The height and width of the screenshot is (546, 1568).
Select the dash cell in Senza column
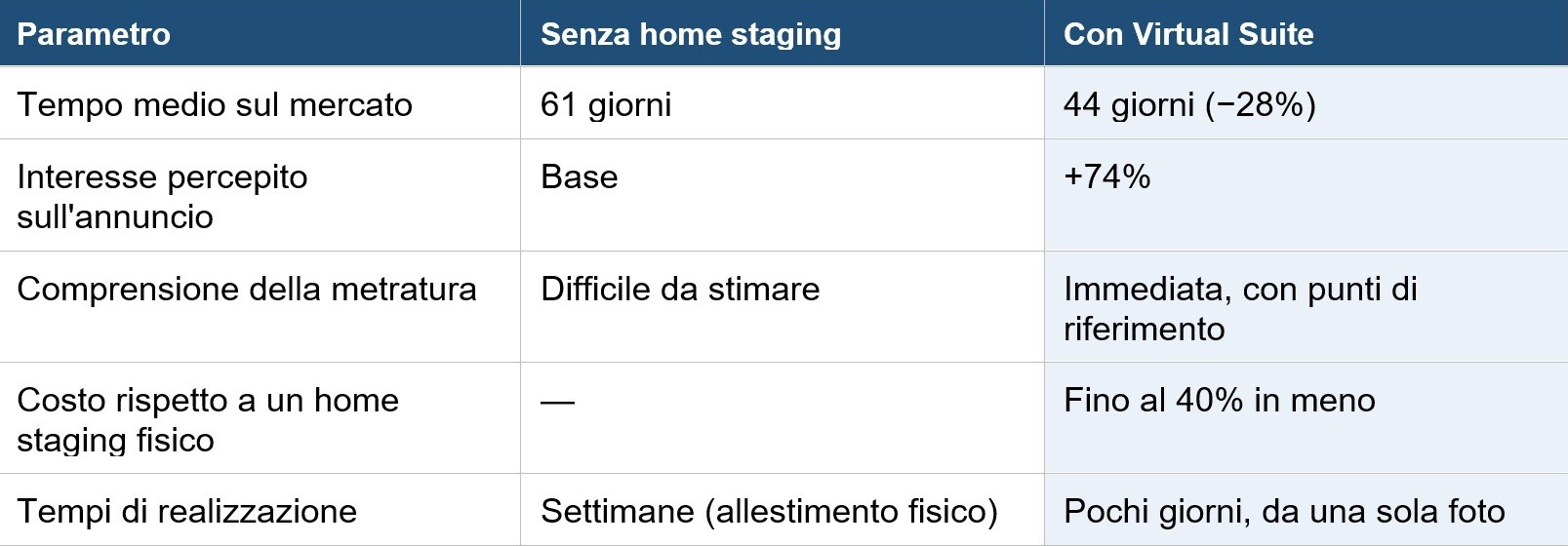(x=783, y=418)
